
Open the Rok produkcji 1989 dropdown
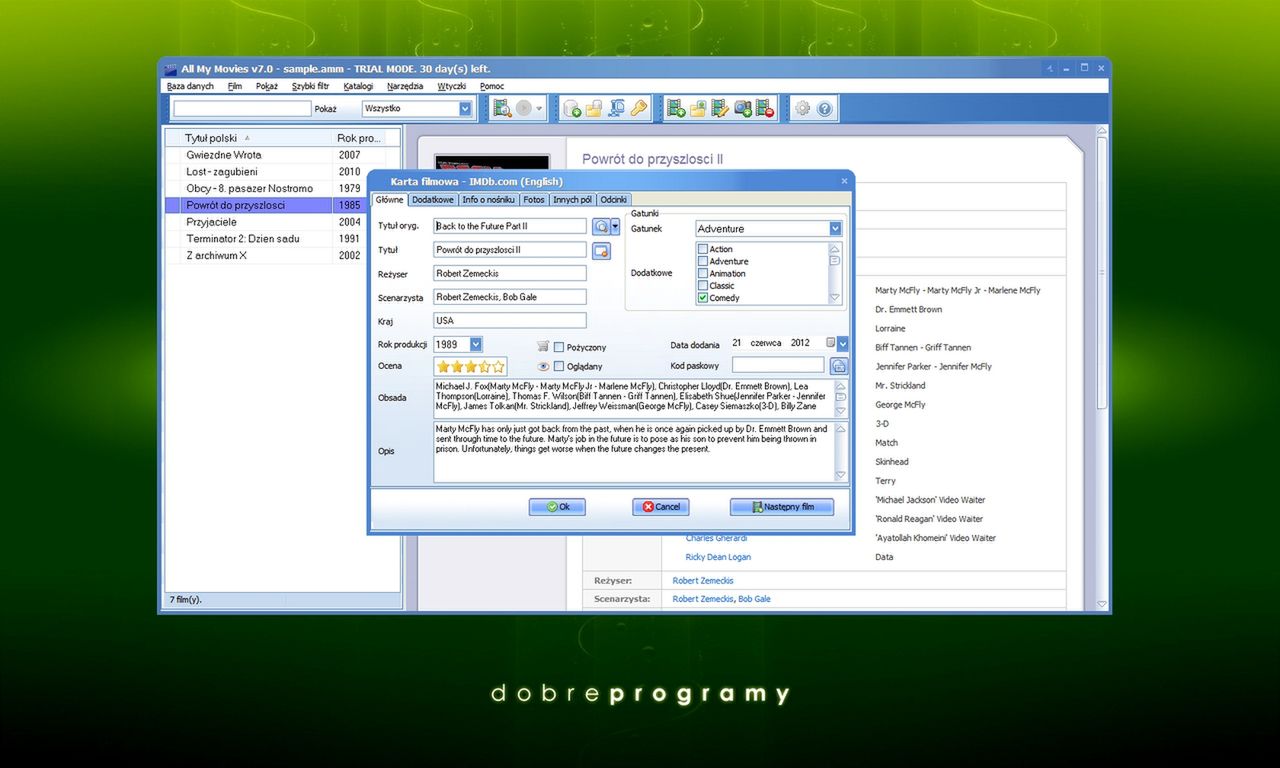click(x=476, y=344)
